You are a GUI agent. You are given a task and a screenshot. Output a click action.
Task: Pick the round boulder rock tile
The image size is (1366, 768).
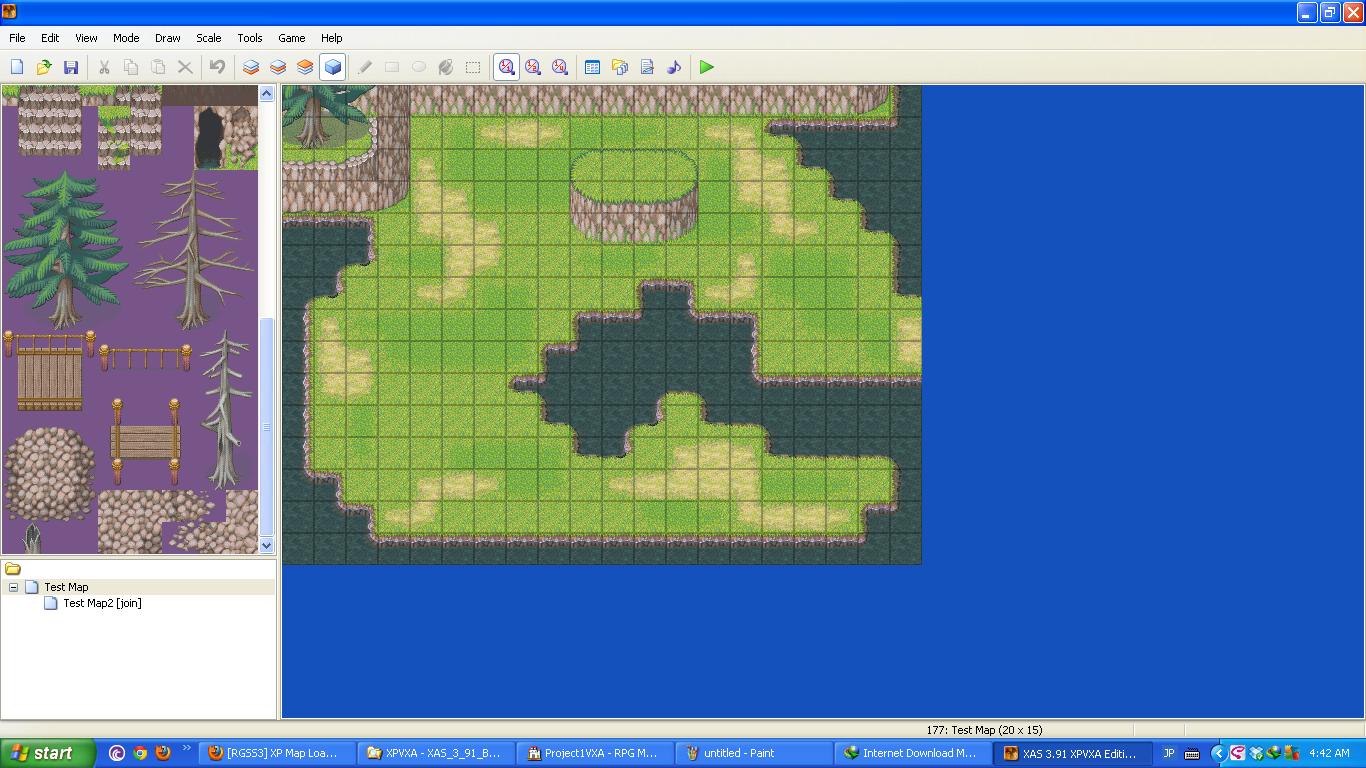click(50, 473)
